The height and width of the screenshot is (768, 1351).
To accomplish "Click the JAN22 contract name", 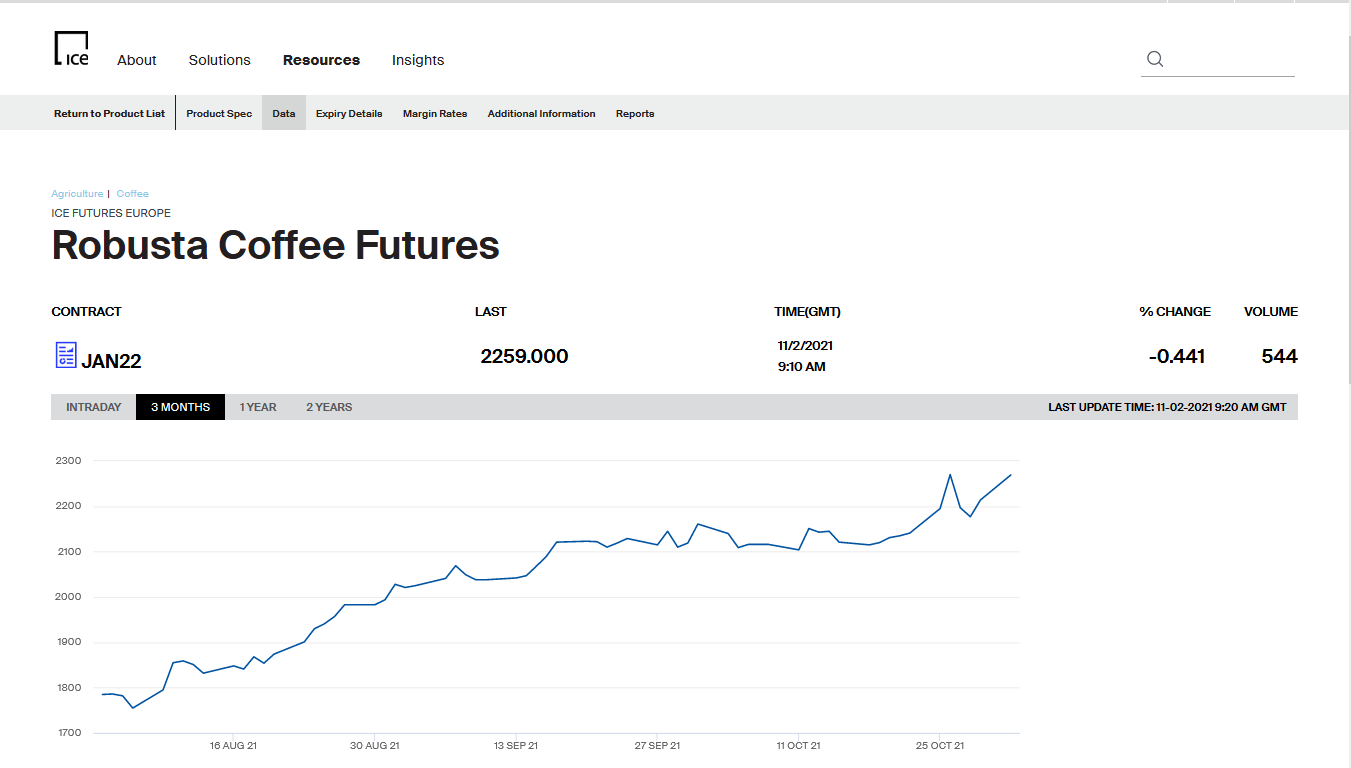I will point(112,361).
